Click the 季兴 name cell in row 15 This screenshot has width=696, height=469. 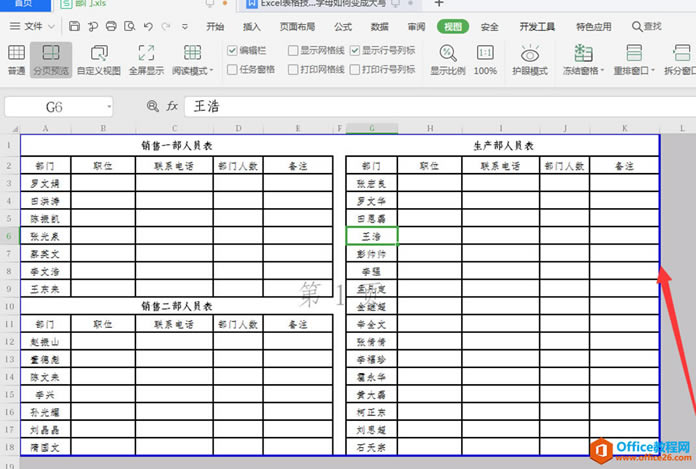point(45,394)
